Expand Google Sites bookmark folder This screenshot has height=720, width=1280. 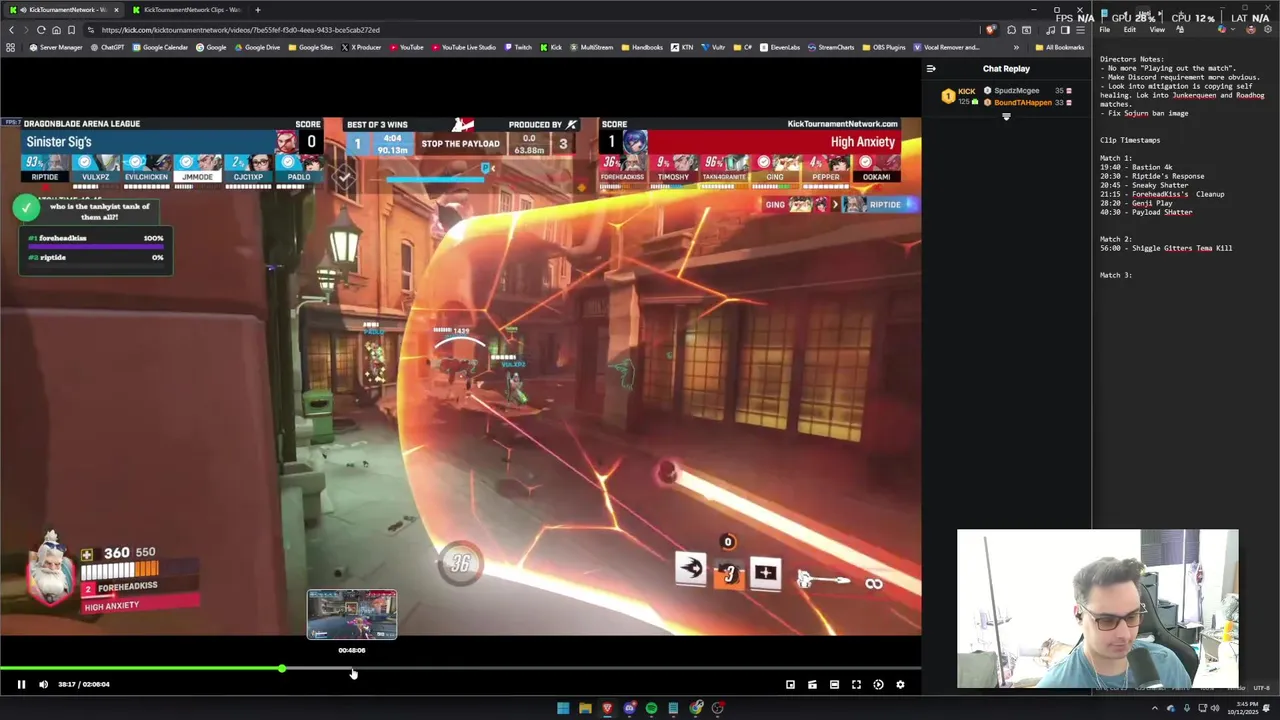tap(310, 47)
